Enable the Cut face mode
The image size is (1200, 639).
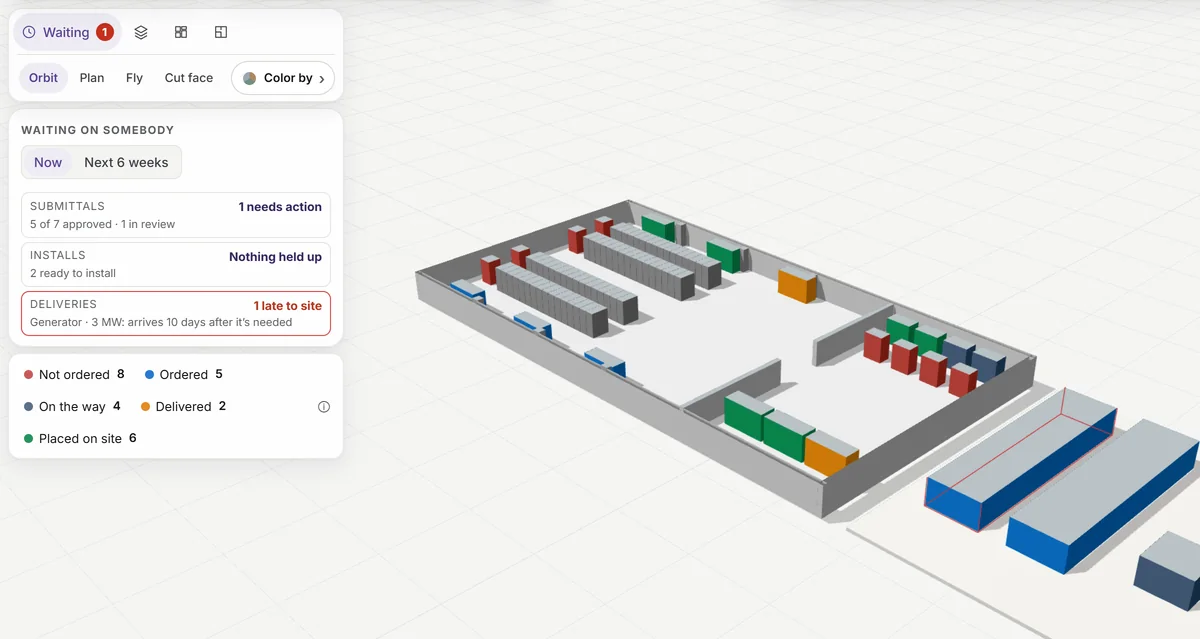pos(189,78)
